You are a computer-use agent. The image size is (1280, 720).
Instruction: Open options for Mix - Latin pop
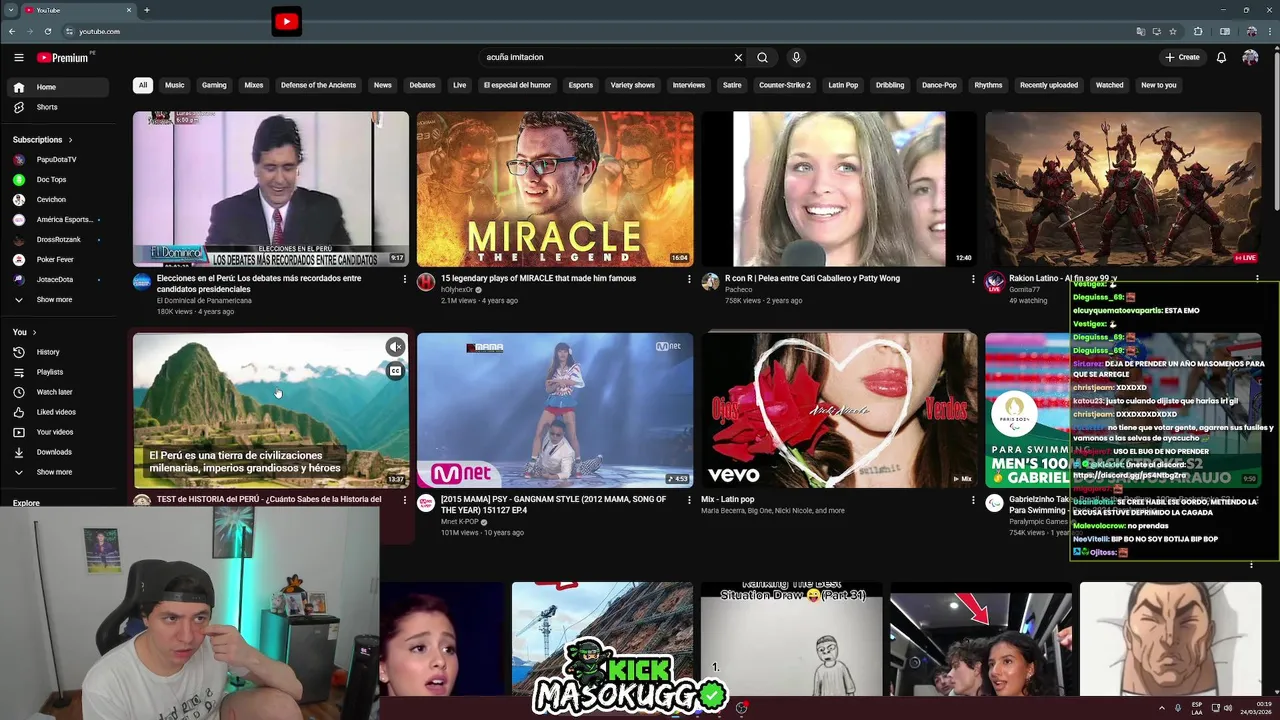tap(973, 500)
